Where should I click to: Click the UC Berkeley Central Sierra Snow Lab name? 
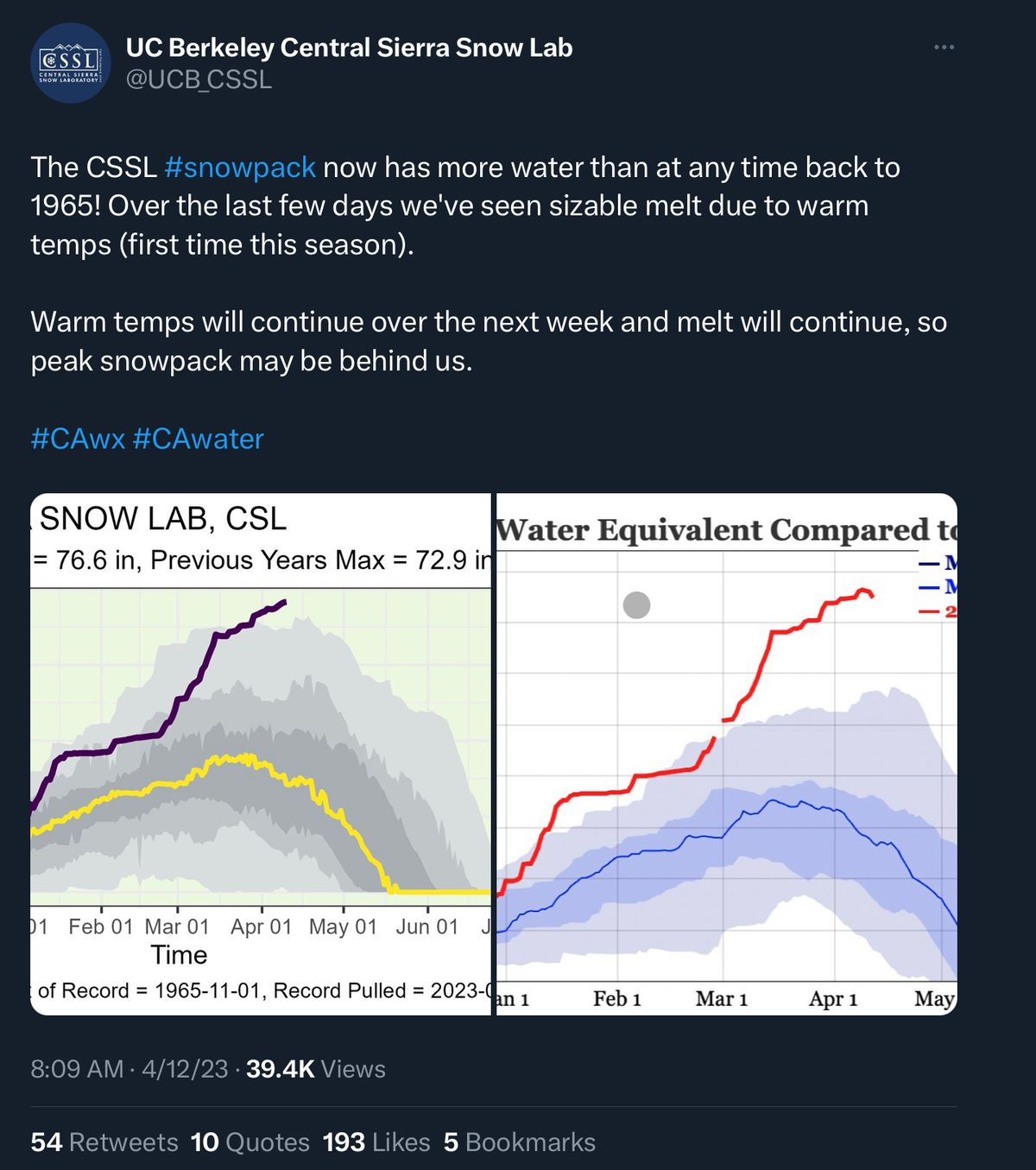(x=350, y=47)
